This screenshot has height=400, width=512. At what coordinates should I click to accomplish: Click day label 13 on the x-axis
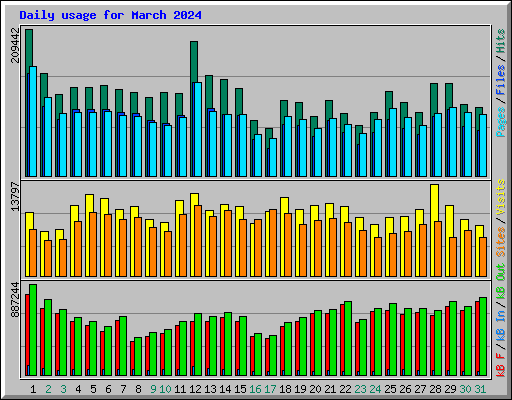pyautogui.click(x=210, y=389)
